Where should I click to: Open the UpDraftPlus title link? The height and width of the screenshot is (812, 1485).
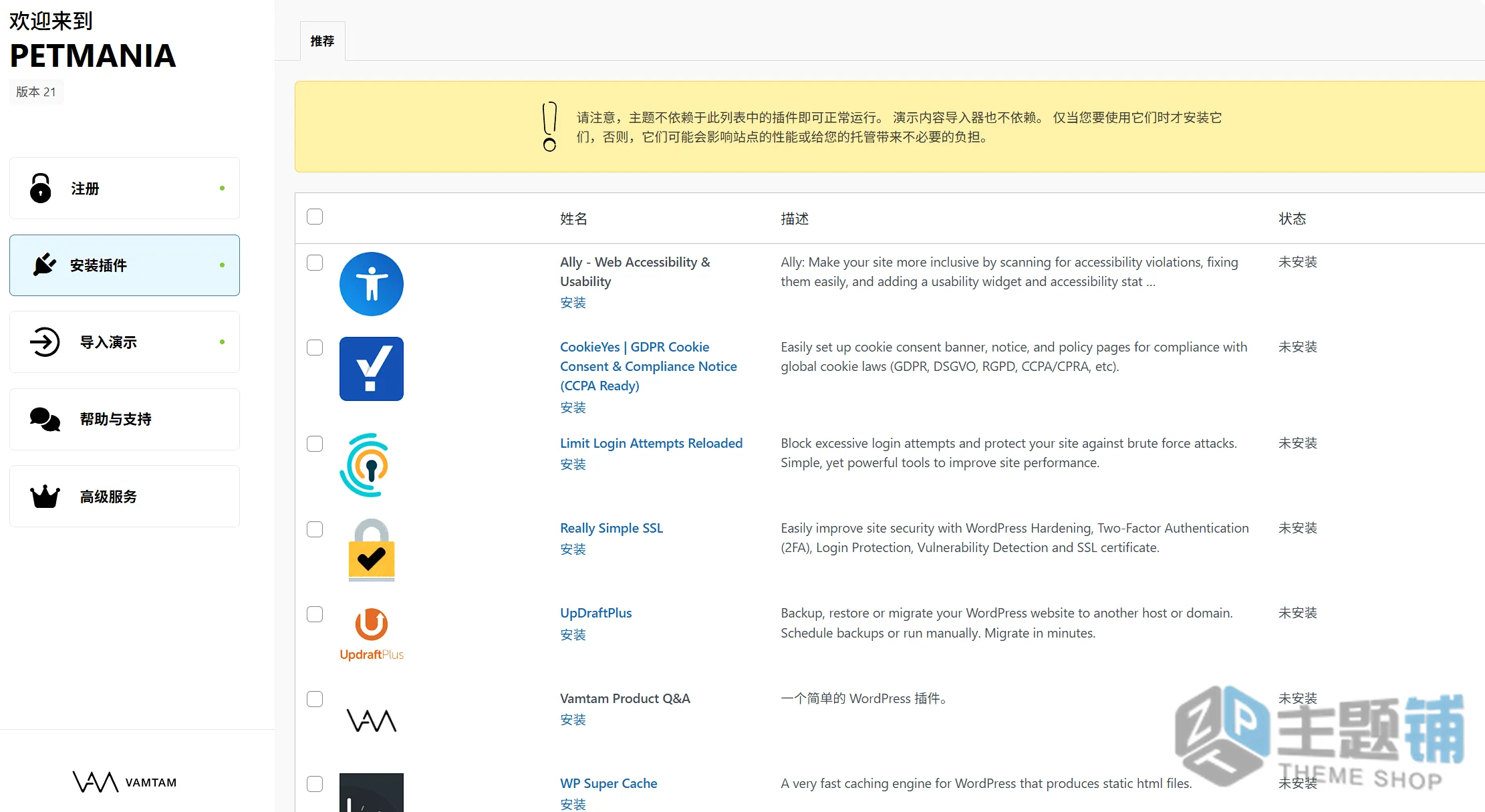(595, 613)
